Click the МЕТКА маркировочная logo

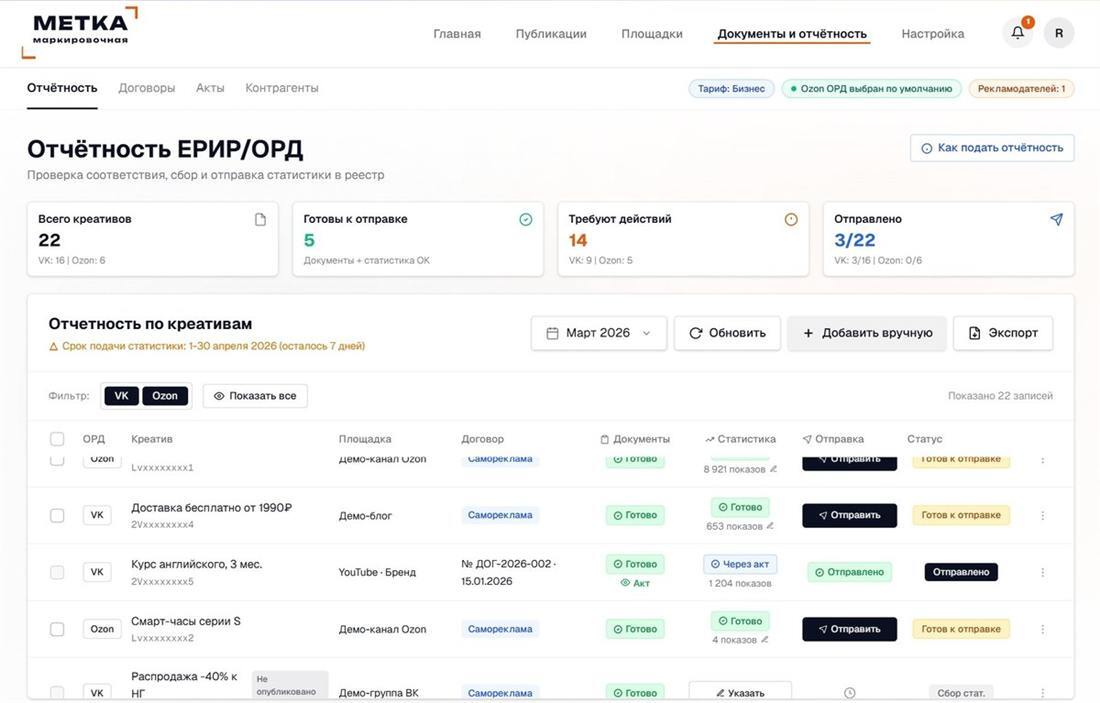coord(80,32)
